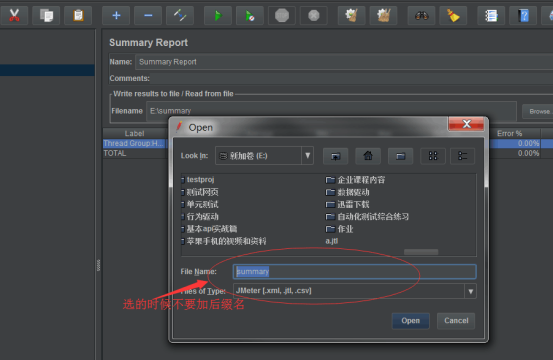
Task: Select the highlighted tree item in left panel
Action: coord(47,70)
